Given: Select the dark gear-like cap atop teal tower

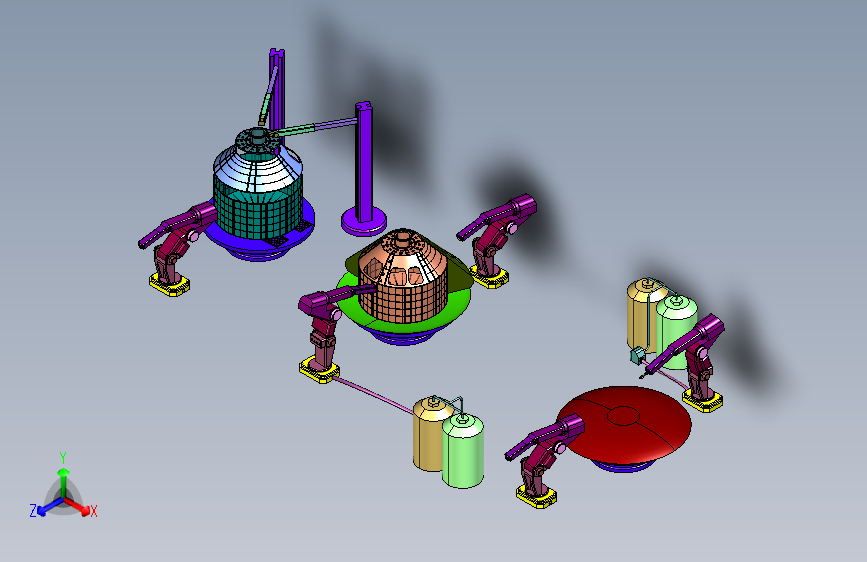Looking at the screenshot, I should [x=258, y=140].
